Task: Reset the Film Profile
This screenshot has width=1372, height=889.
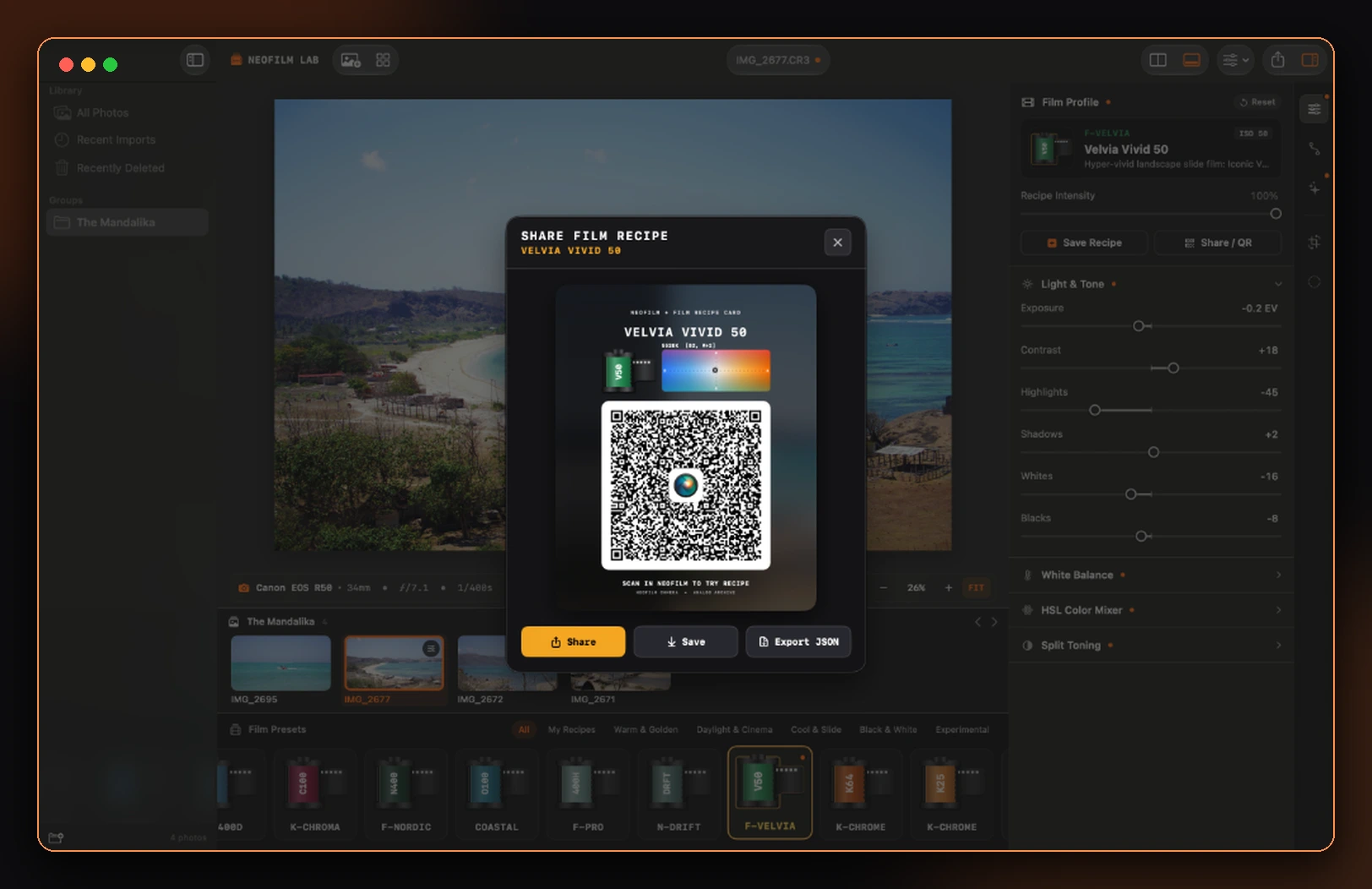Action: click(1257, 102)
